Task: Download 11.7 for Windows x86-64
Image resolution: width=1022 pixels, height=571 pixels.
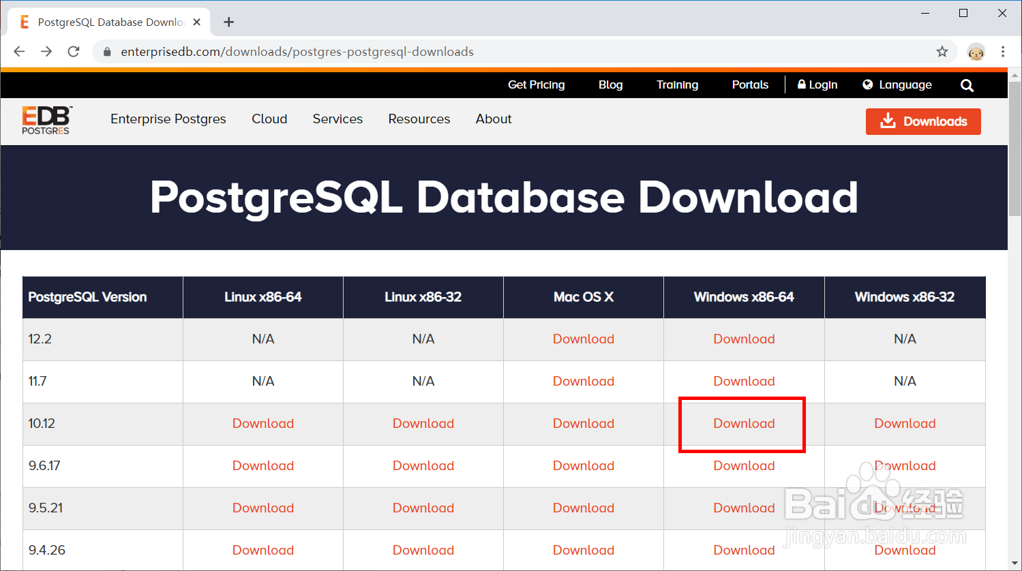Action: click(744, 381)
